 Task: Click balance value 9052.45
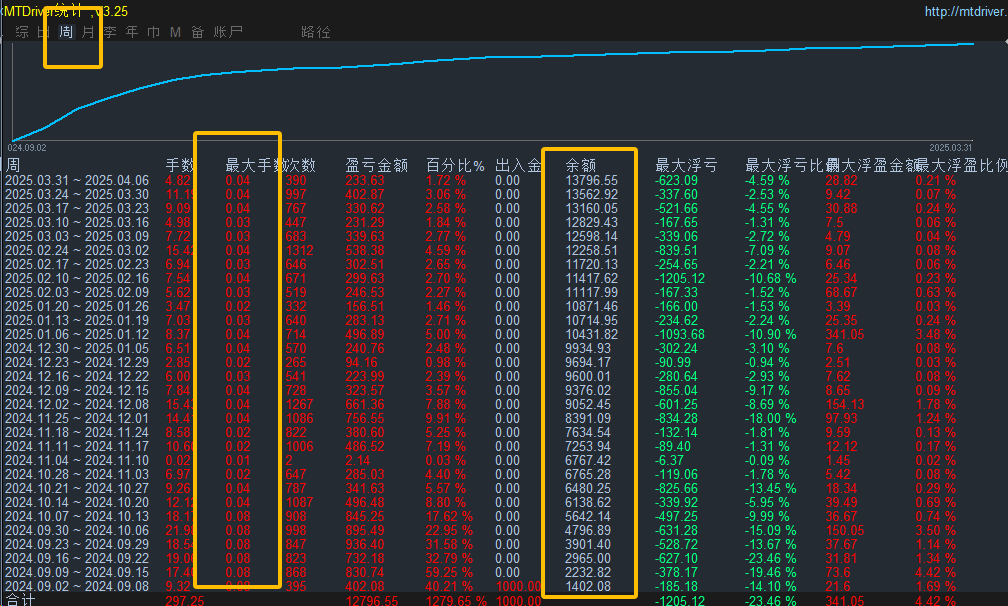(x=588, y=404)
